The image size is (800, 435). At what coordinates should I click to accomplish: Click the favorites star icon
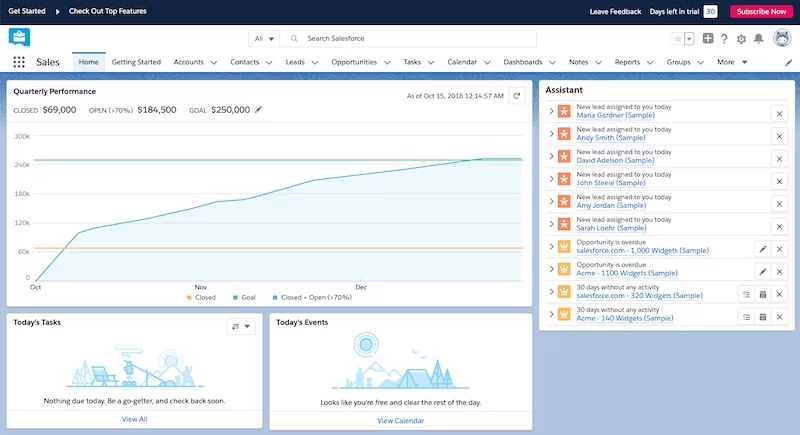point(678,39)
